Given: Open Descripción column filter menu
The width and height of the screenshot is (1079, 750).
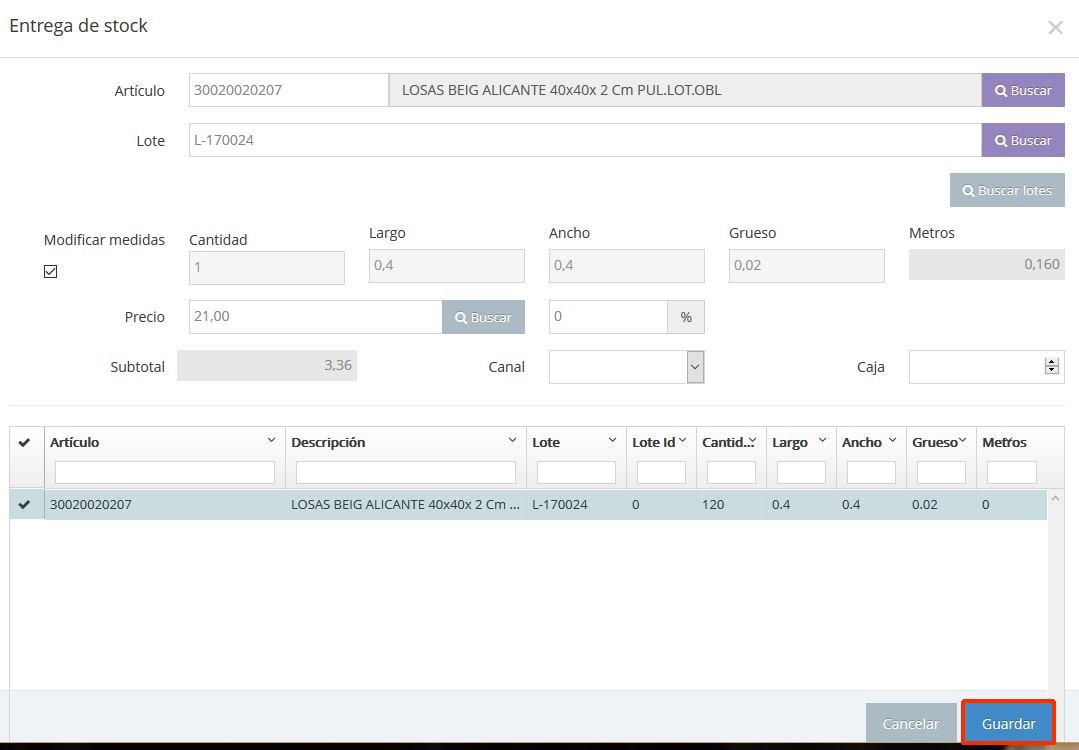Looking at the screenshot, I should (512, 440).
